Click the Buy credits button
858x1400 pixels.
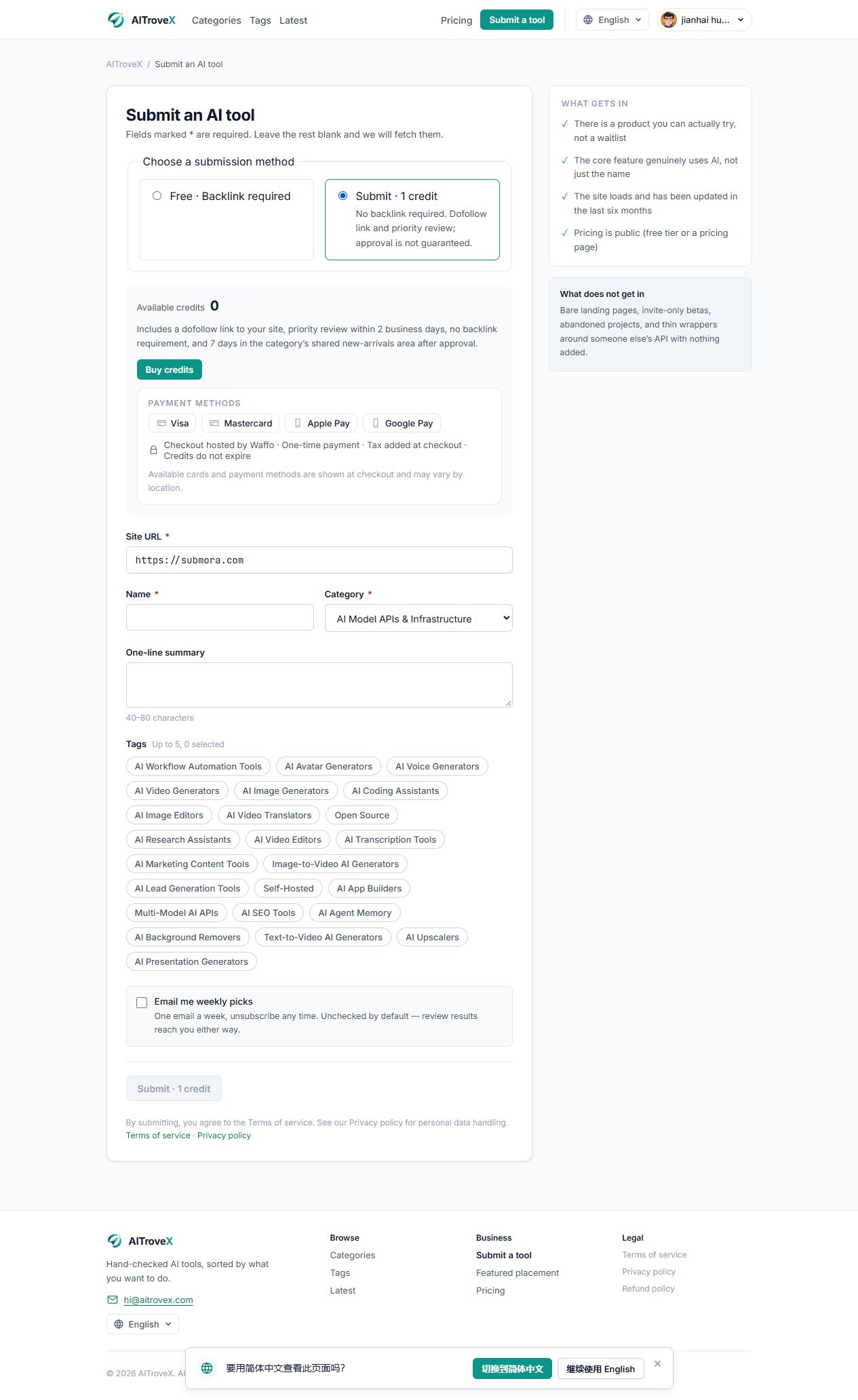[x=170, y=369]
